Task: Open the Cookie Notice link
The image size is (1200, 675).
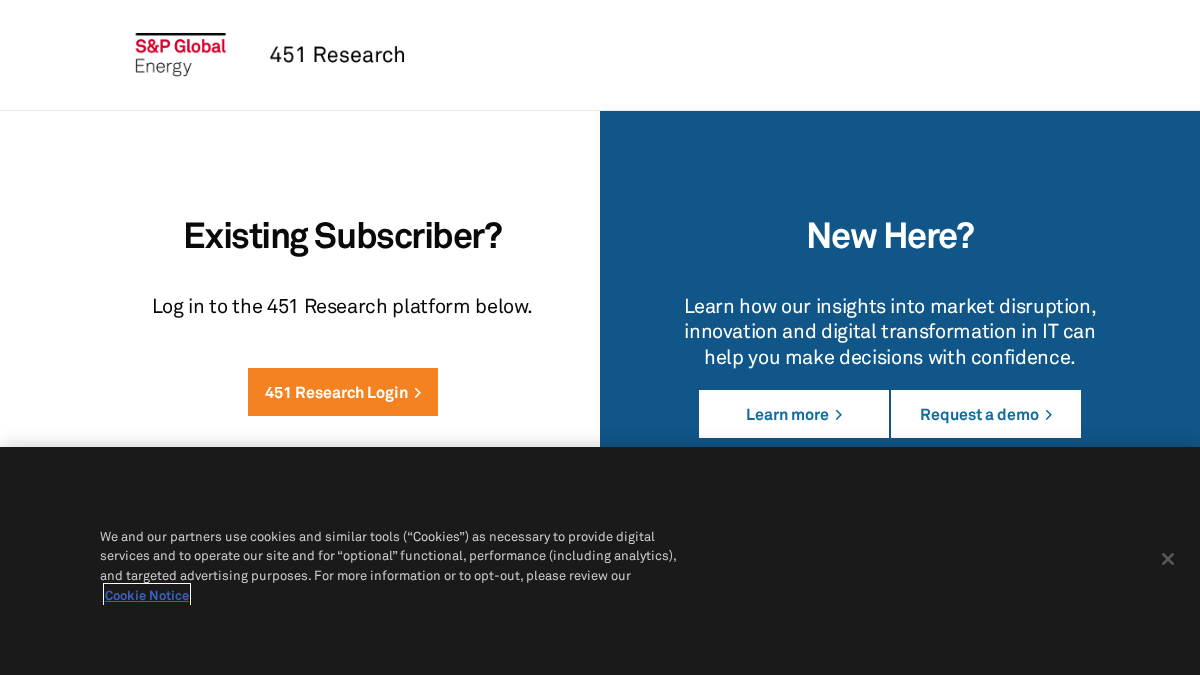Action: click(147, 595)
